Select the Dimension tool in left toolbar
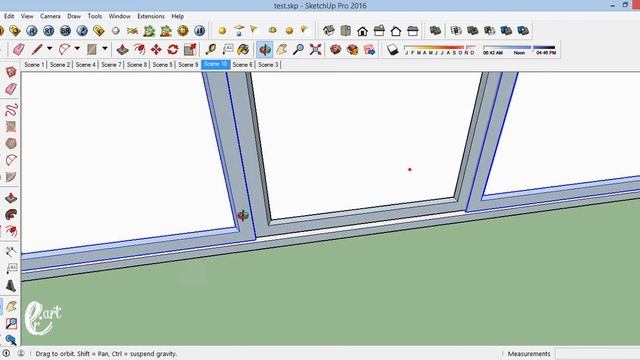This screenshot has width=640, height=360. pos(11,252)
